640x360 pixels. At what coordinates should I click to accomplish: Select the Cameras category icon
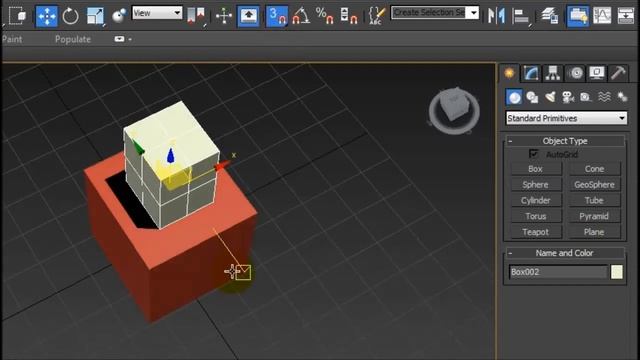pos(568,97)
